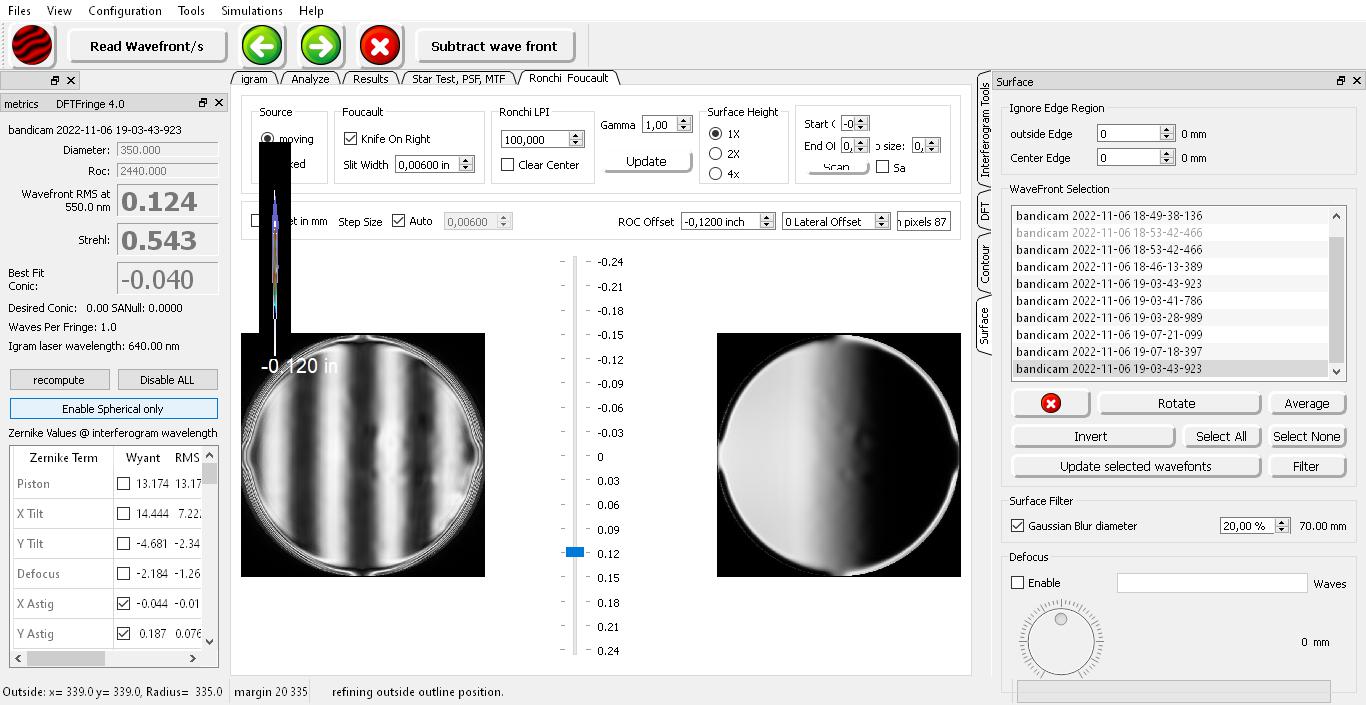Switch to the Star Test, PSF, MTF tab
1366x705 pixels.
(x=459, y=78)
